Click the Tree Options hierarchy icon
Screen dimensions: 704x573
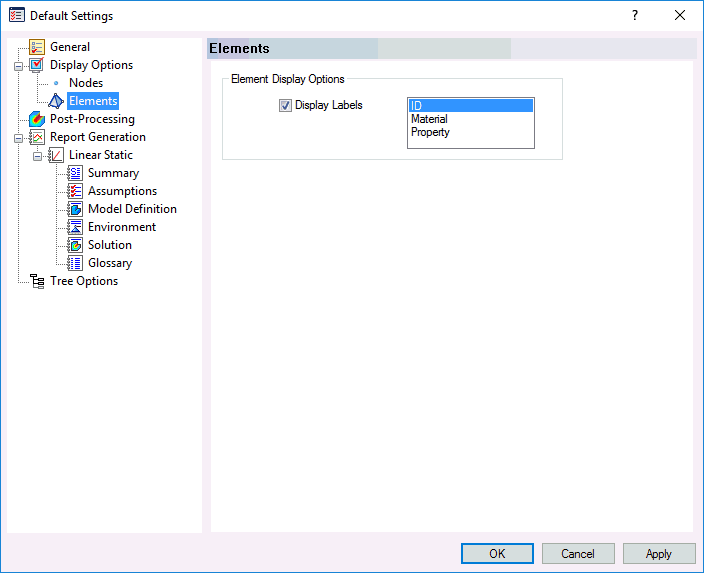coord(37,281)
